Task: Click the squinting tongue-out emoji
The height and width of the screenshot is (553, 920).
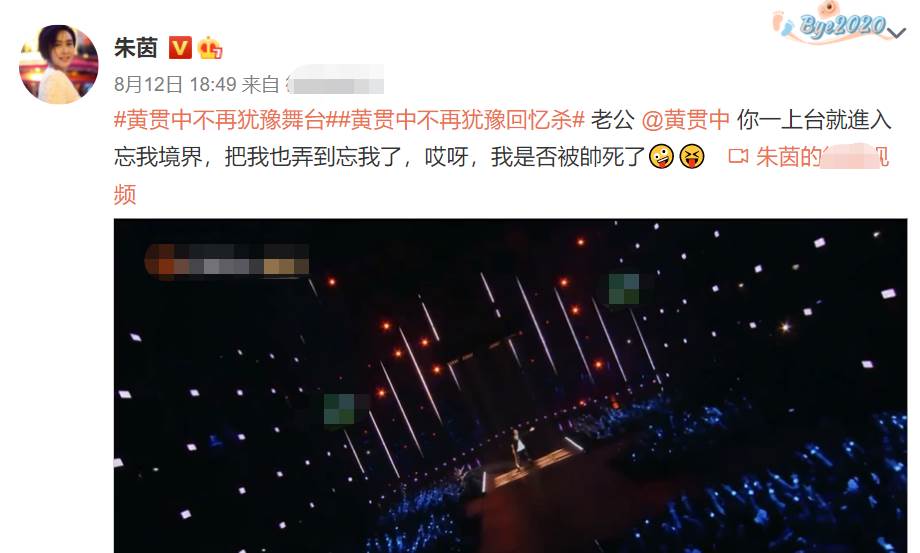Action: click(x=691, y=157)
